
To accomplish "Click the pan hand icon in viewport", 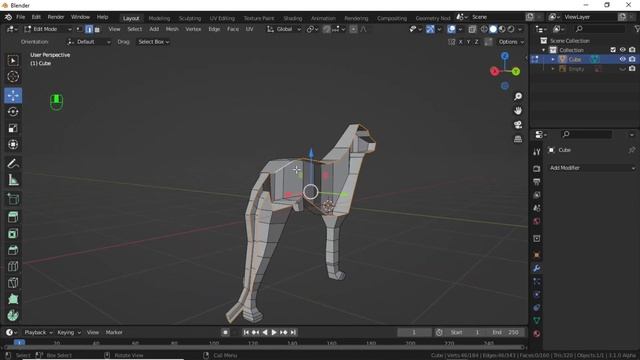I will point(518,111).
